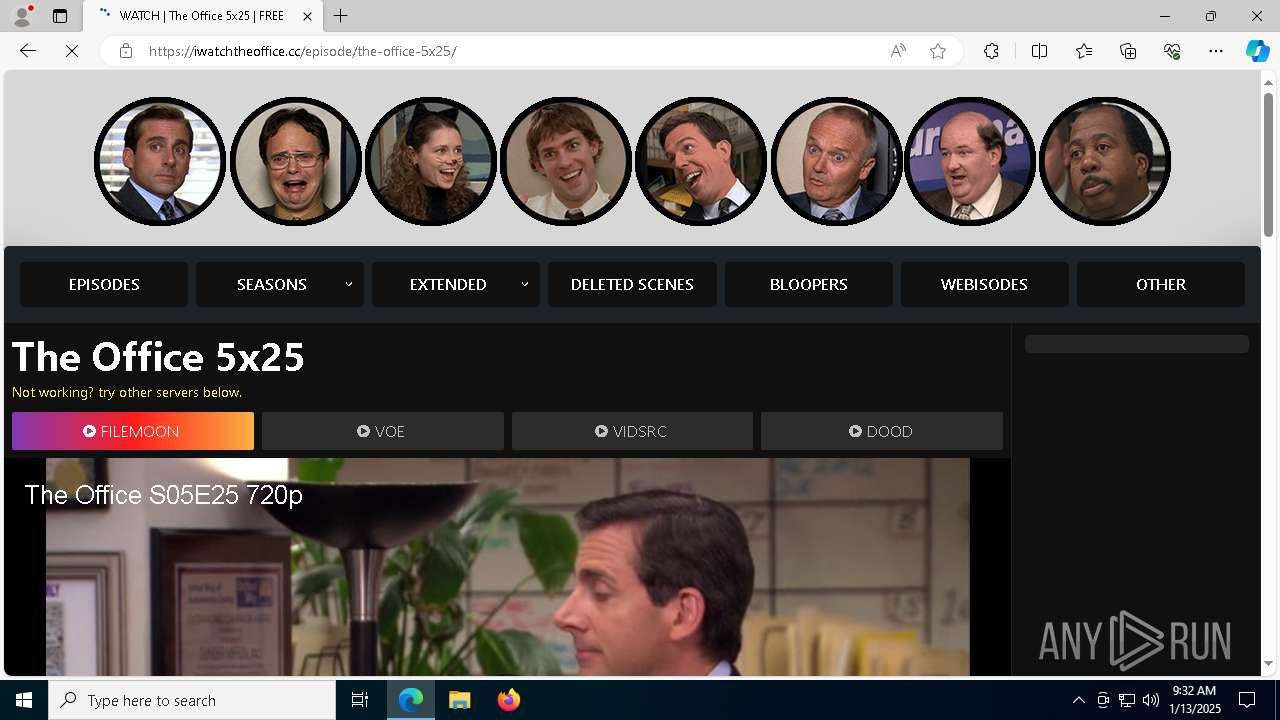View site information lock icon
Screen dimensions: 1280x720
pos(126,51)
